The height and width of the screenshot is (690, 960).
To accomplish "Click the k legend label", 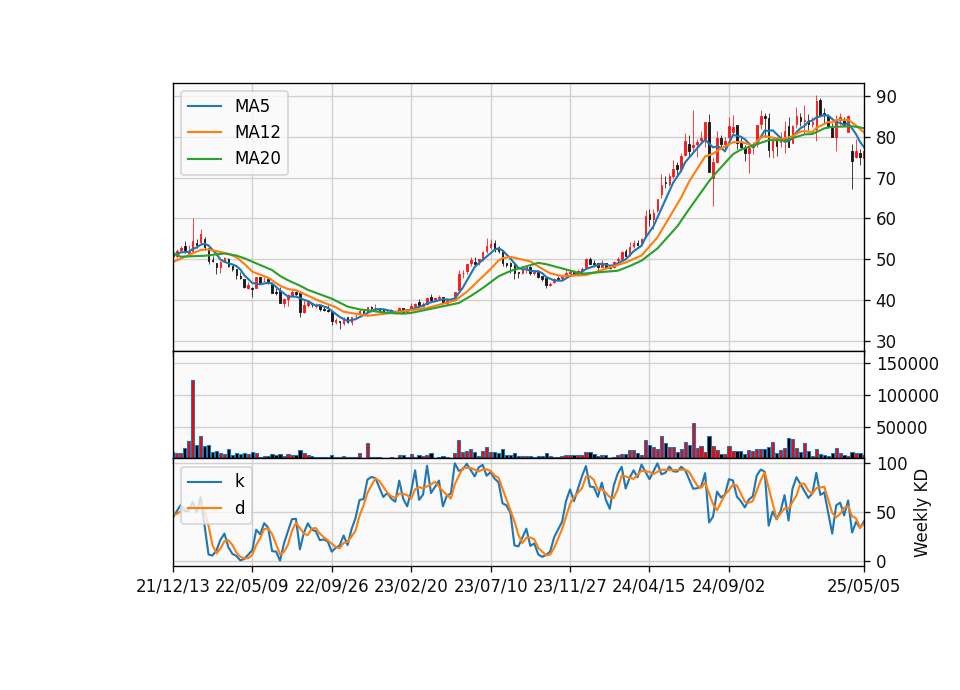I will [239, 481].
